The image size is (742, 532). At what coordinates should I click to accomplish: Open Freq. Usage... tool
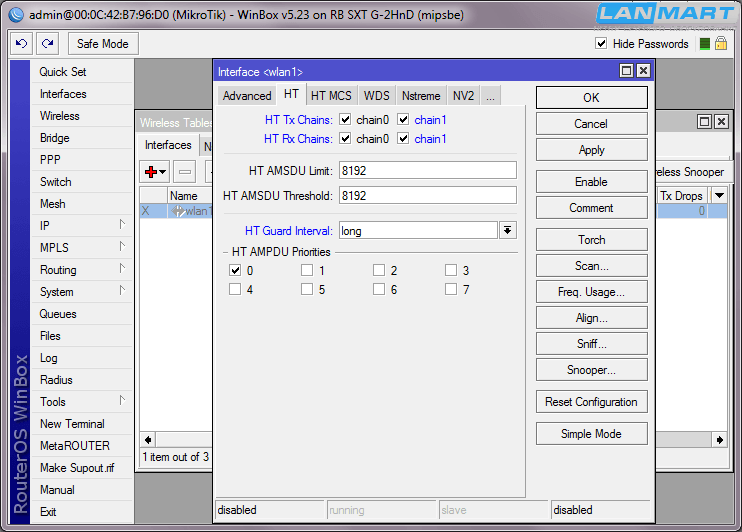(x=592, y=292)
